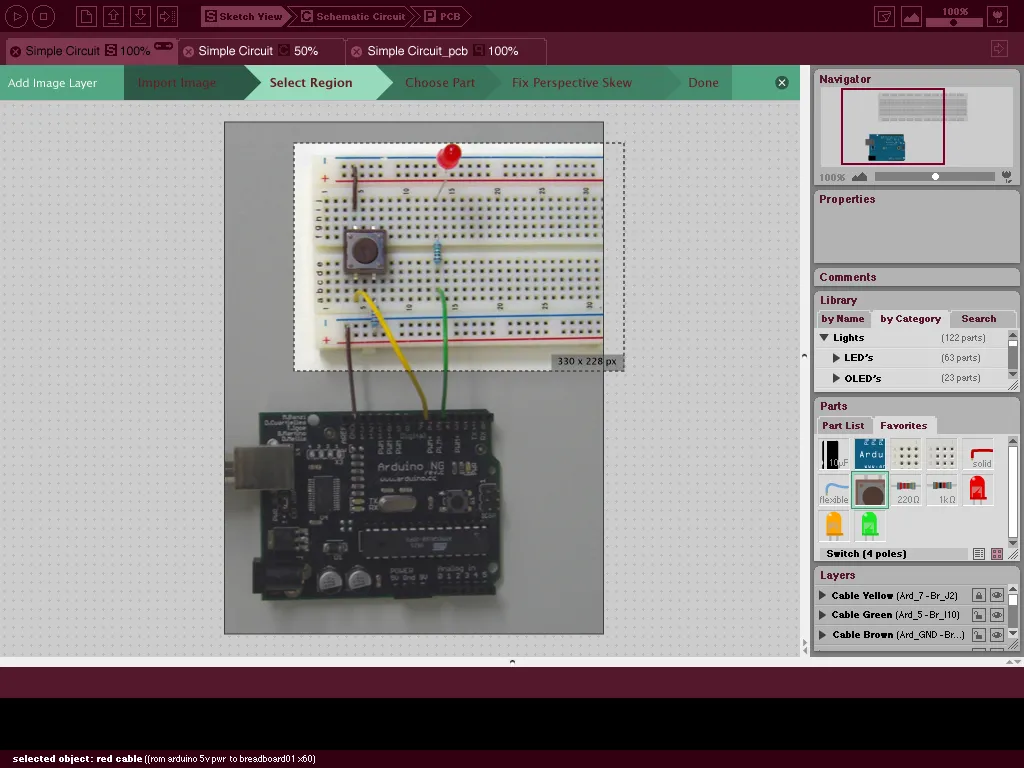Select the Arduino board part

[870, 454]
